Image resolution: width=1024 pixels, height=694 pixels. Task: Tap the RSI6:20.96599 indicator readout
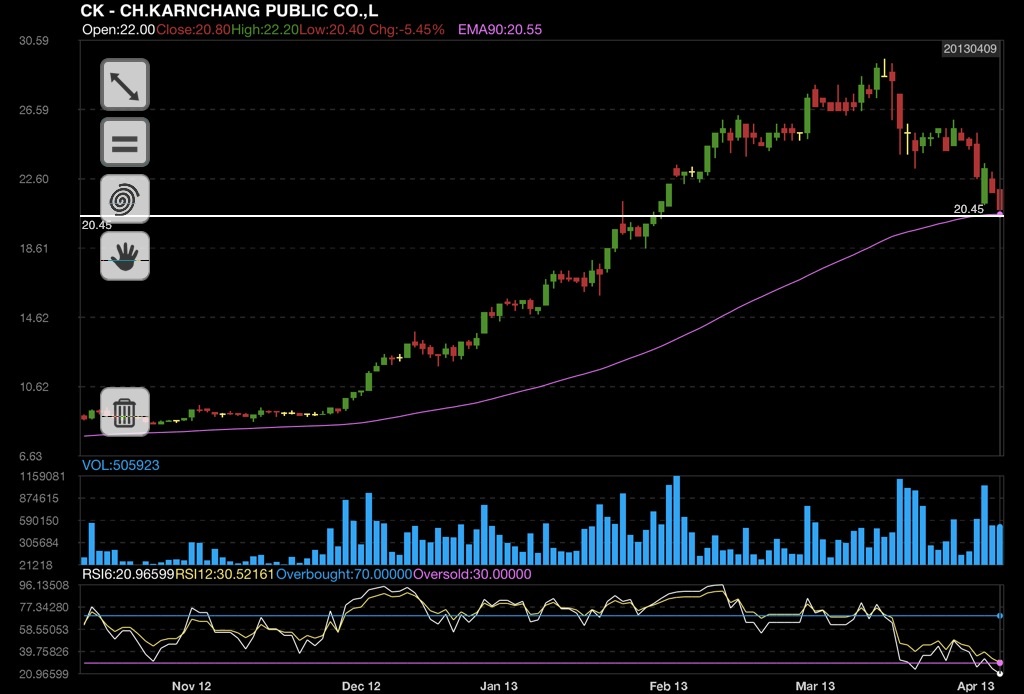128,575
